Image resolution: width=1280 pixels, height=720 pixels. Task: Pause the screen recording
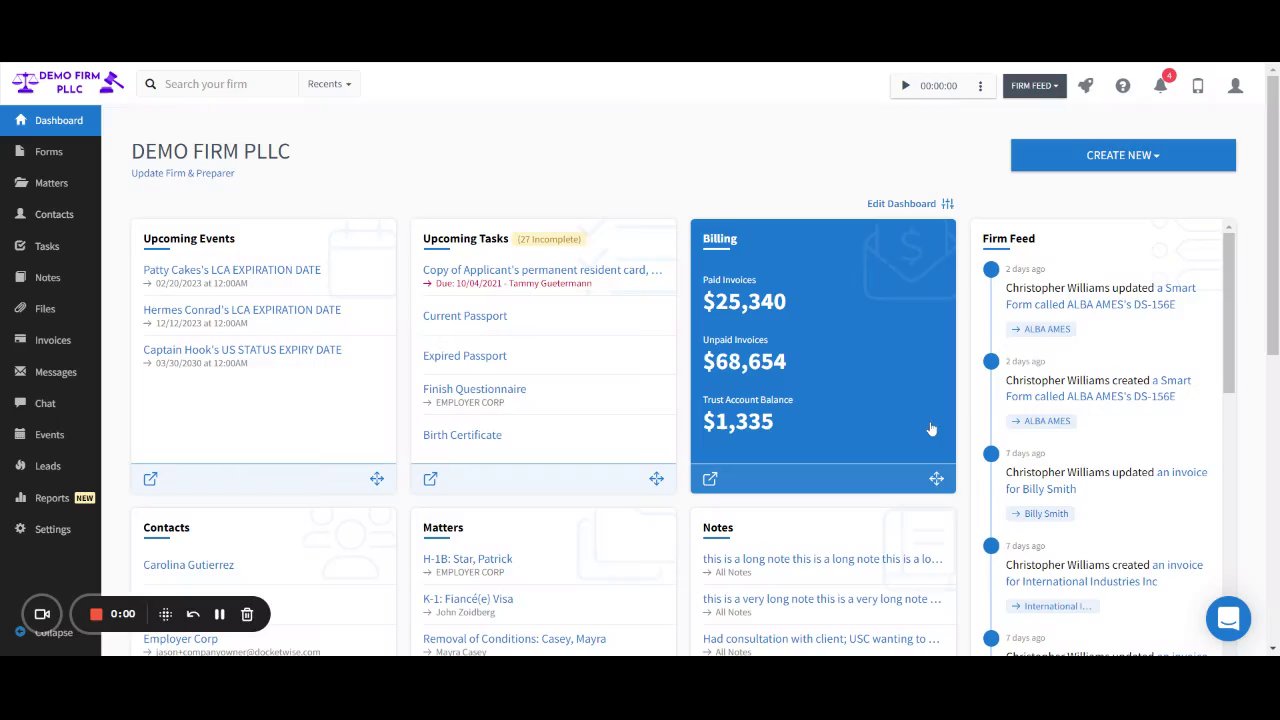[219, 614]
